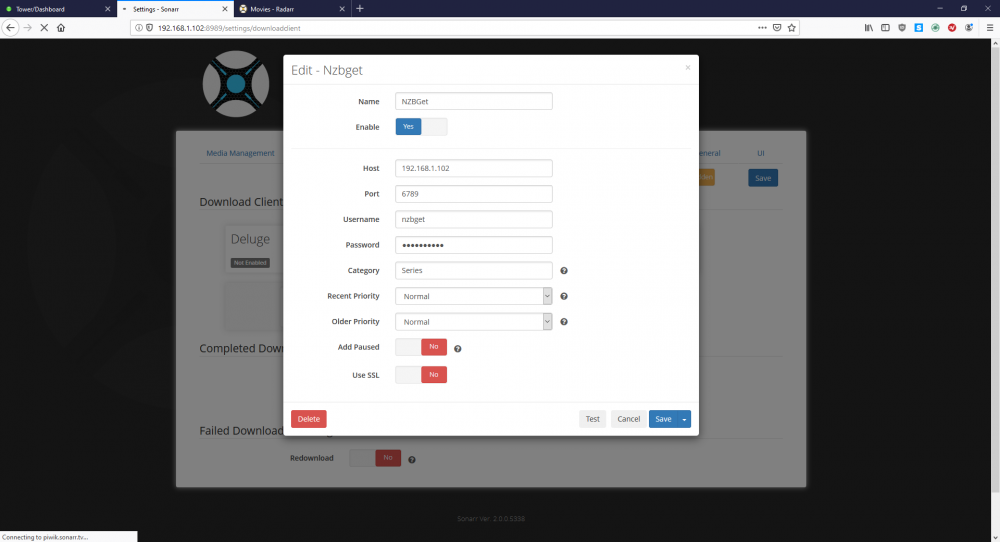Go to the Firefox home page
1000x542 pixels.
click(x=61, y=27)
